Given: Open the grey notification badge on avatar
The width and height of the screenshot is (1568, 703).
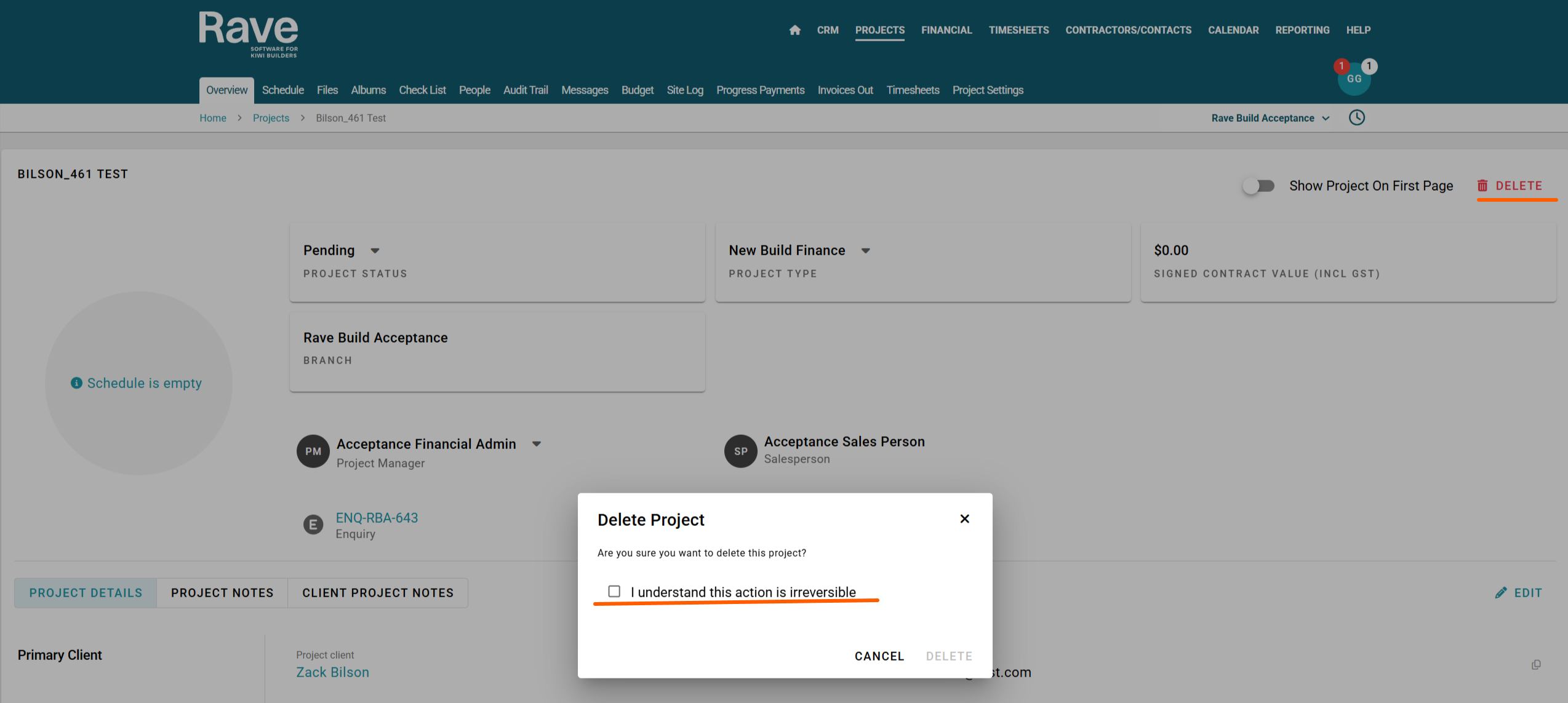Looking at the screenshot, I should point(1369,66).
